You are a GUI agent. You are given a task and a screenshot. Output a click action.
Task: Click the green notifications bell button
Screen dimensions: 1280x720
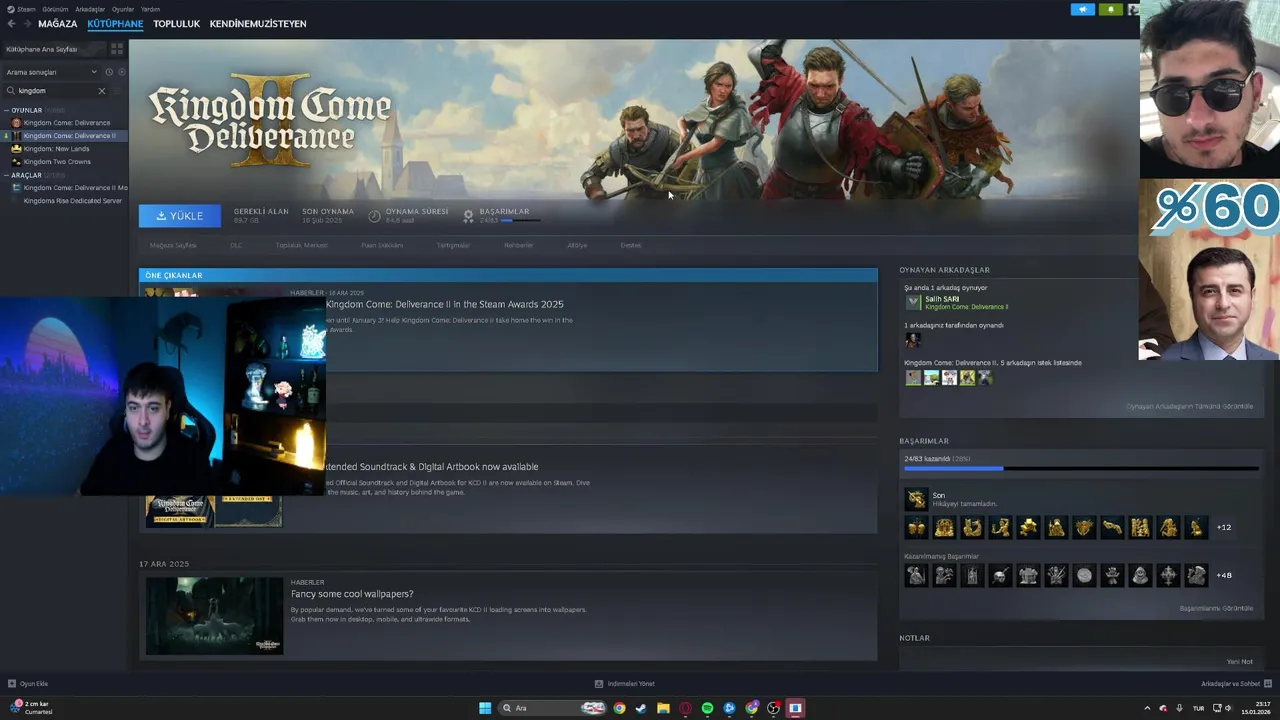pos(1111,9)
